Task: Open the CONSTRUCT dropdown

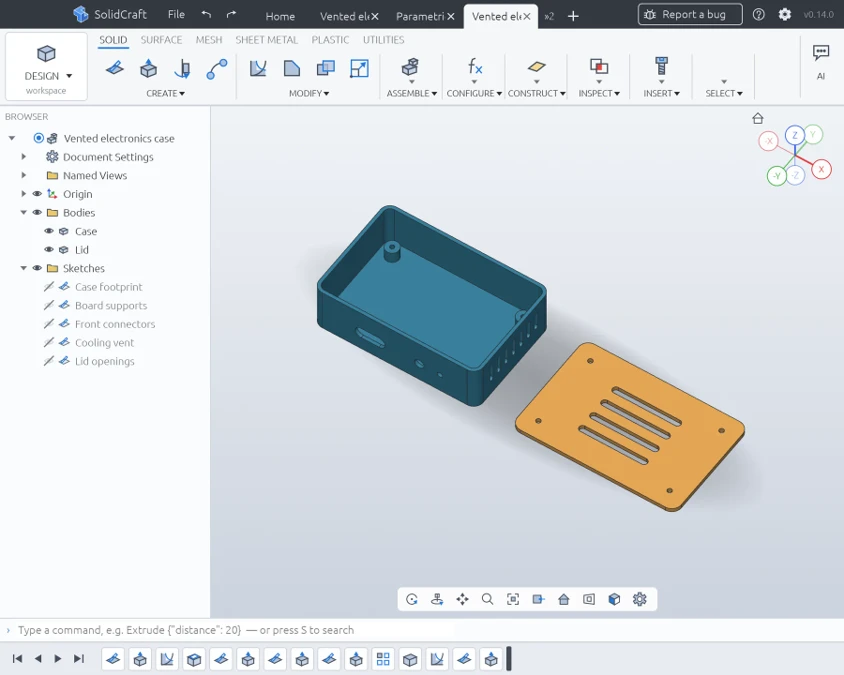Action: 537,93
